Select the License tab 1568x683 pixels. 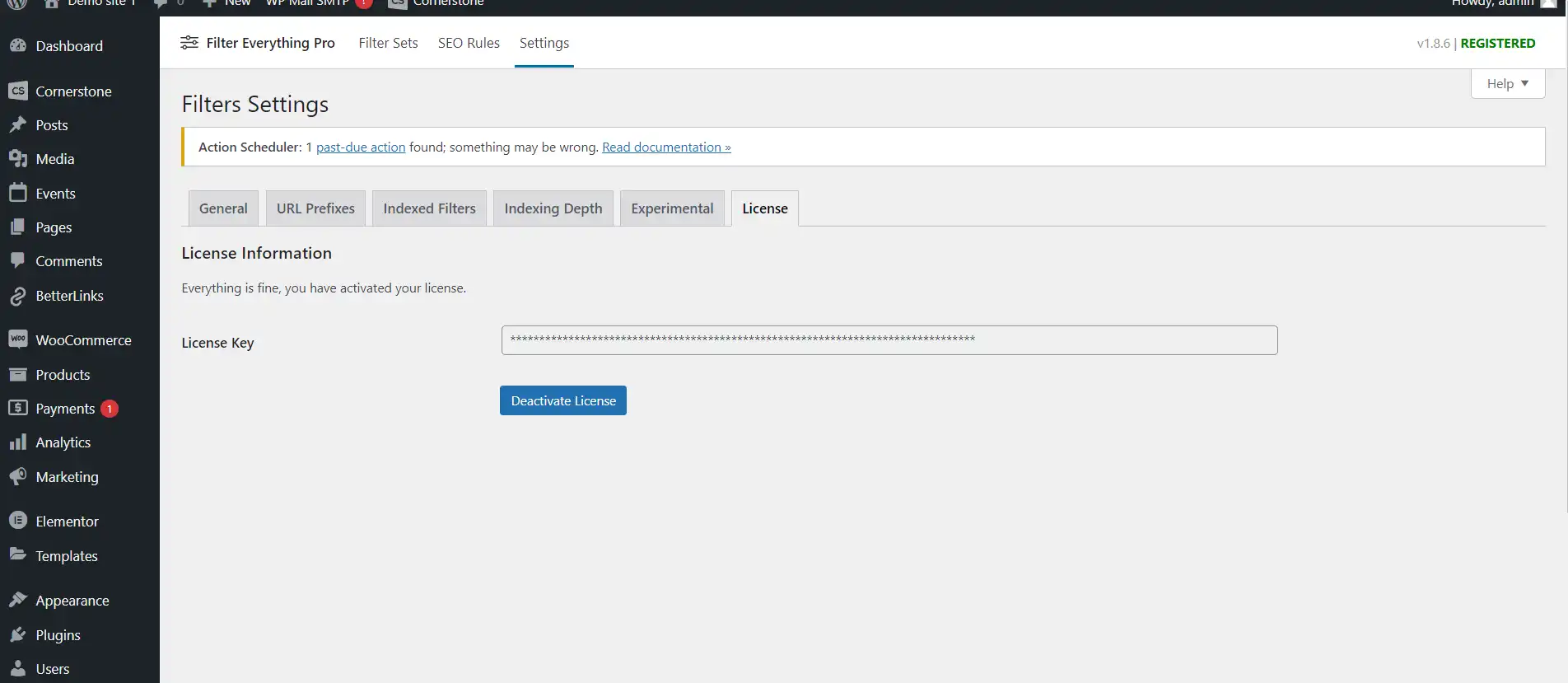tap(765, 208)
